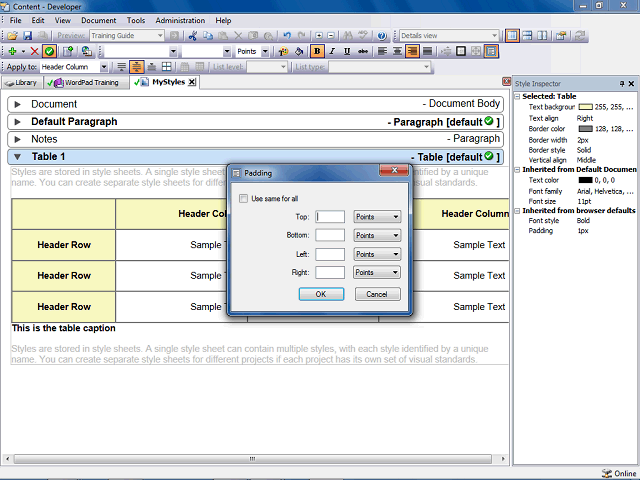
Task: Click the Copy icon in toolbar
Action: tap(208, 36)
